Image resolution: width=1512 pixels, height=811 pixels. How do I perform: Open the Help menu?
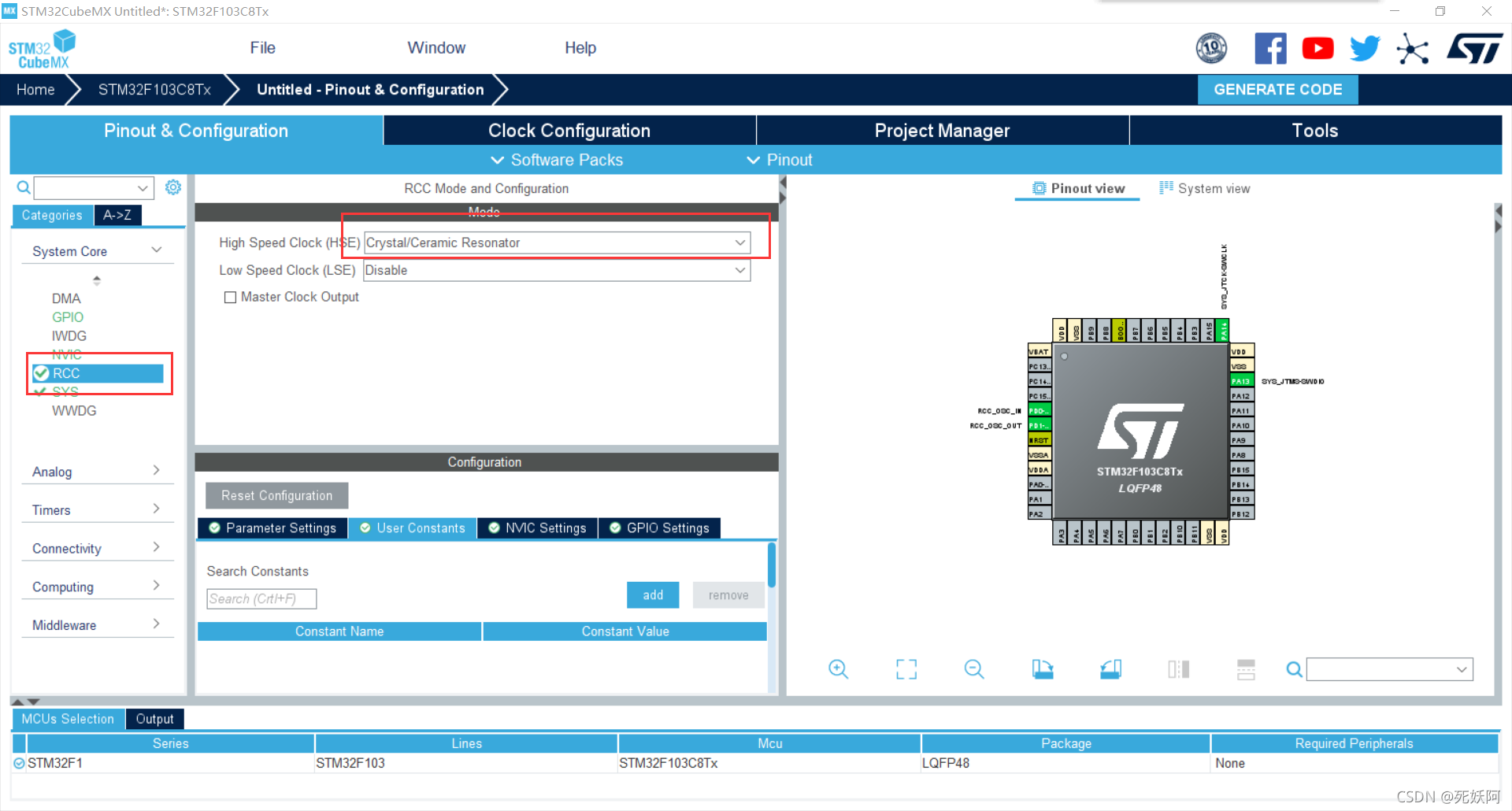pyautogui.click(x=580, y=48)
